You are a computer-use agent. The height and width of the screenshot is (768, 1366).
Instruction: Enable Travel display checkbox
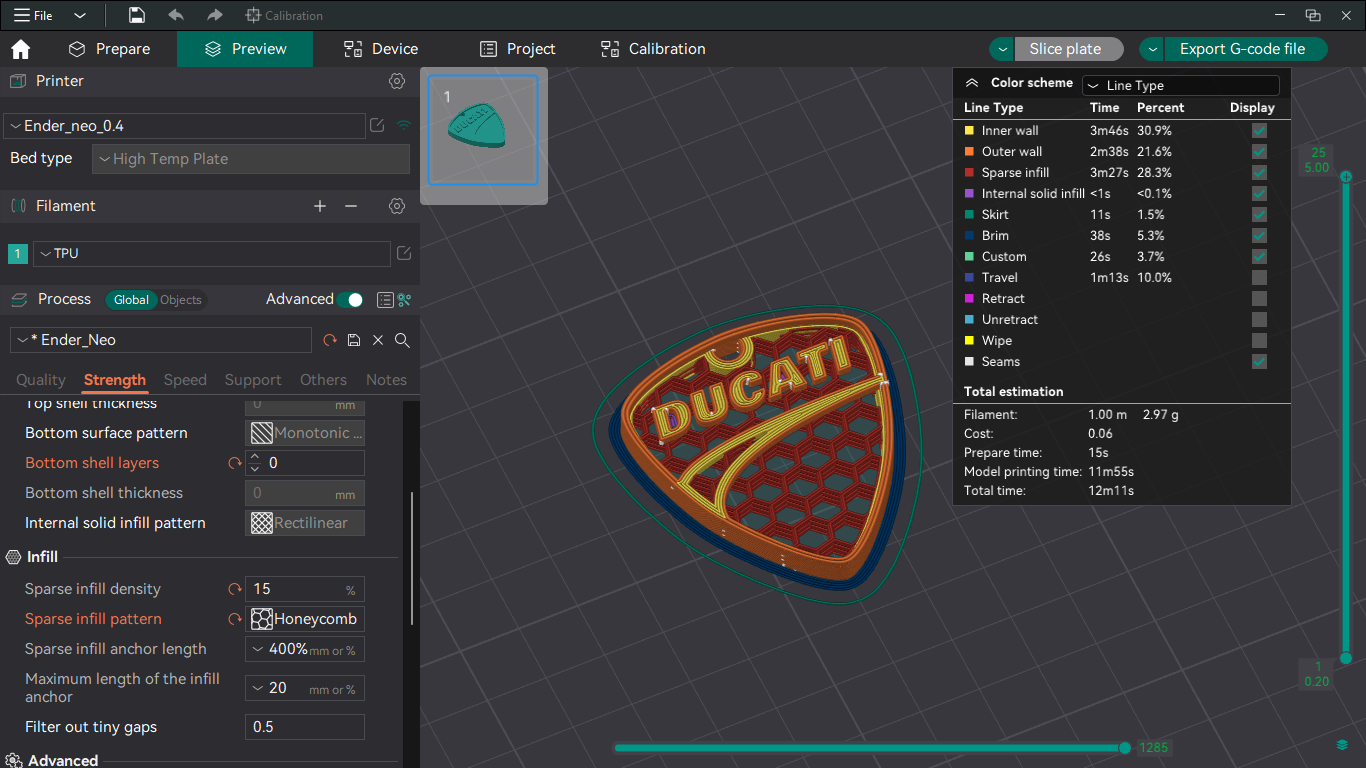(1259, 278)
